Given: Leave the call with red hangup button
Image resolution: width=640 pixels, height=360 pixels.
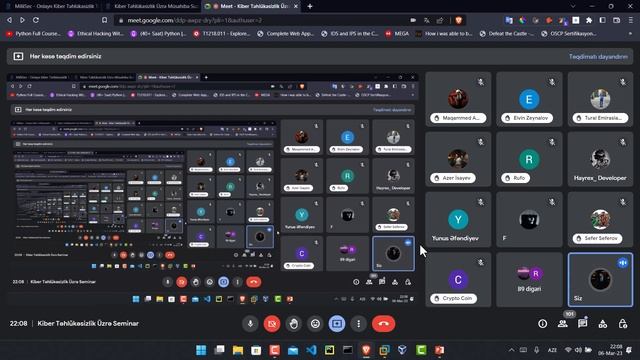Looking at the screenshot, I should point(383,324).
